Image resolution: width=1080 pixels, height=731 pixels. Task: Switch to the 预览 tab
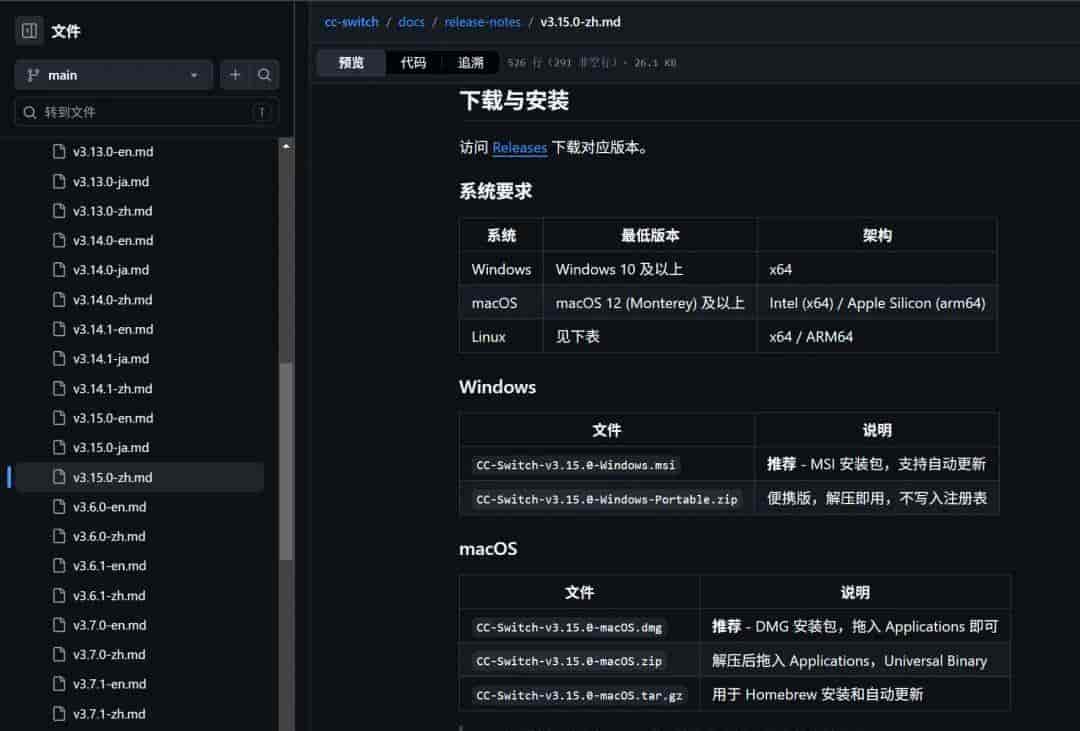pyautogui.click(x=351, y=63)
